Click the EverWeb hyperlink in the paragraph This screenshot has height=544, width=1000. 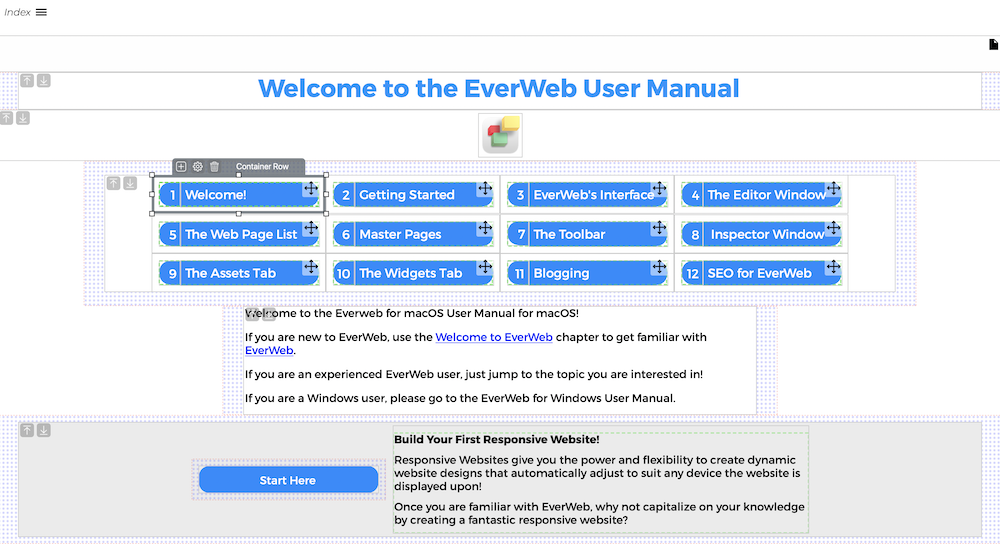[268, 350]
